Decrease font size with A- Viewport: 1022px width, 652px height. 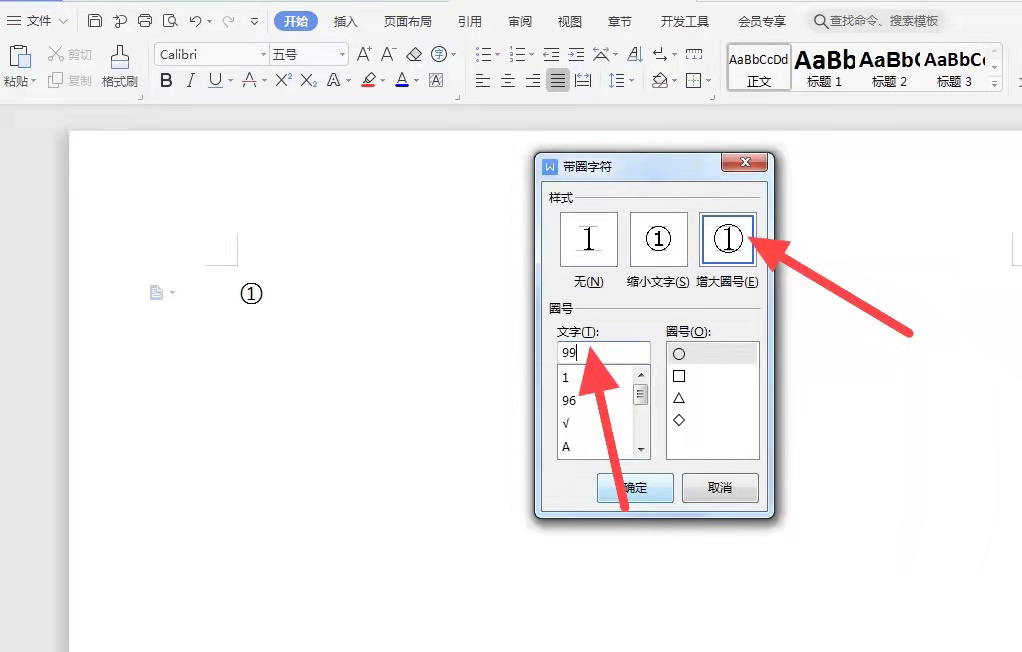(388, 54)
